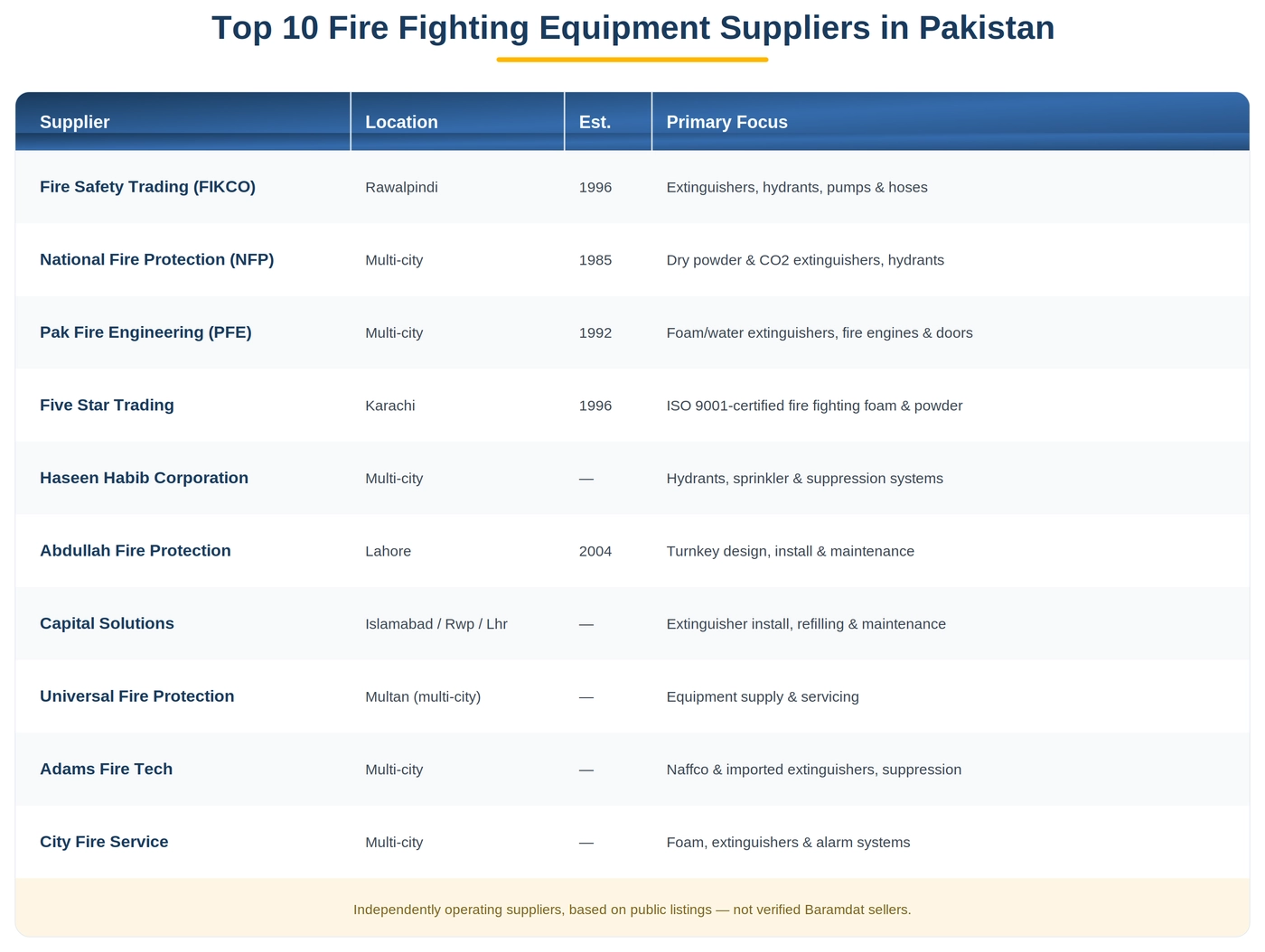Select City Fire Service supplier name
The width and height of the screenshot is (1265, 952).
point(104,842)
